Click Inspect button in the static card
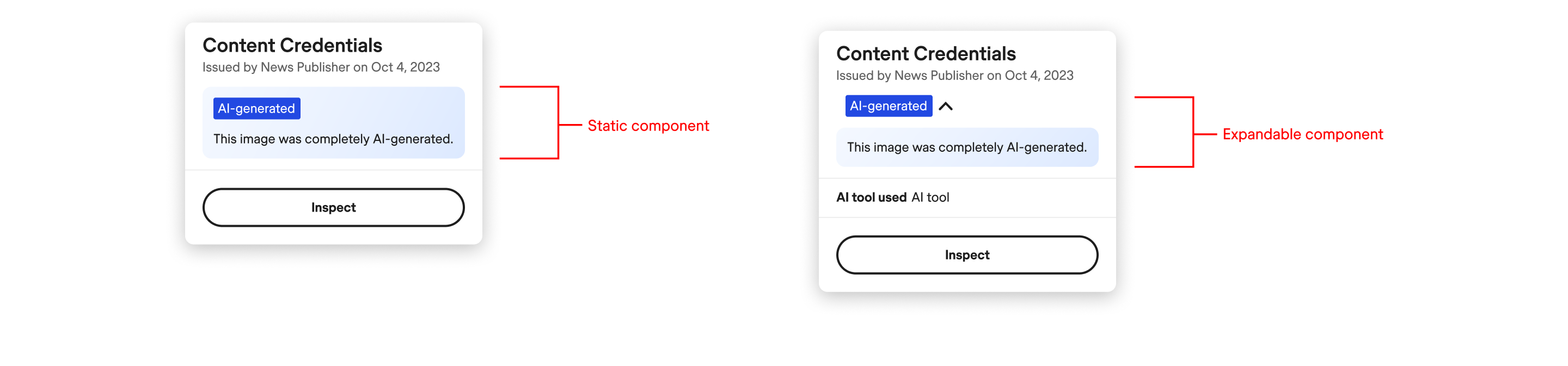This screenshot has width=1568, height=366. (x=334, y=207)
